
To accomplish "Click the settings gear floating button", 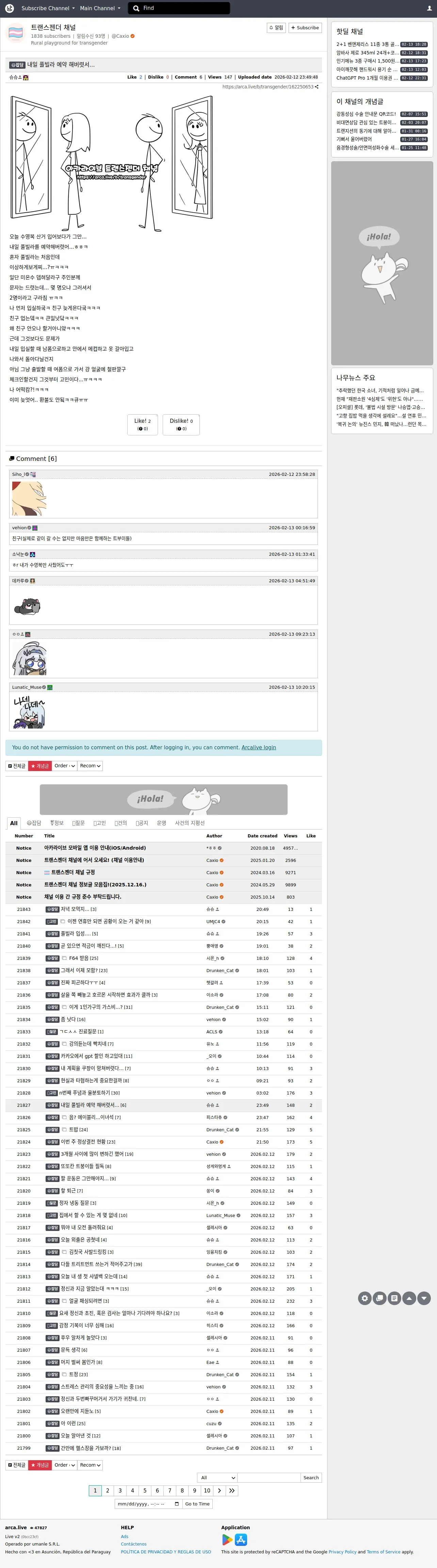I will pyautogui.click(x=365, y=1298).
